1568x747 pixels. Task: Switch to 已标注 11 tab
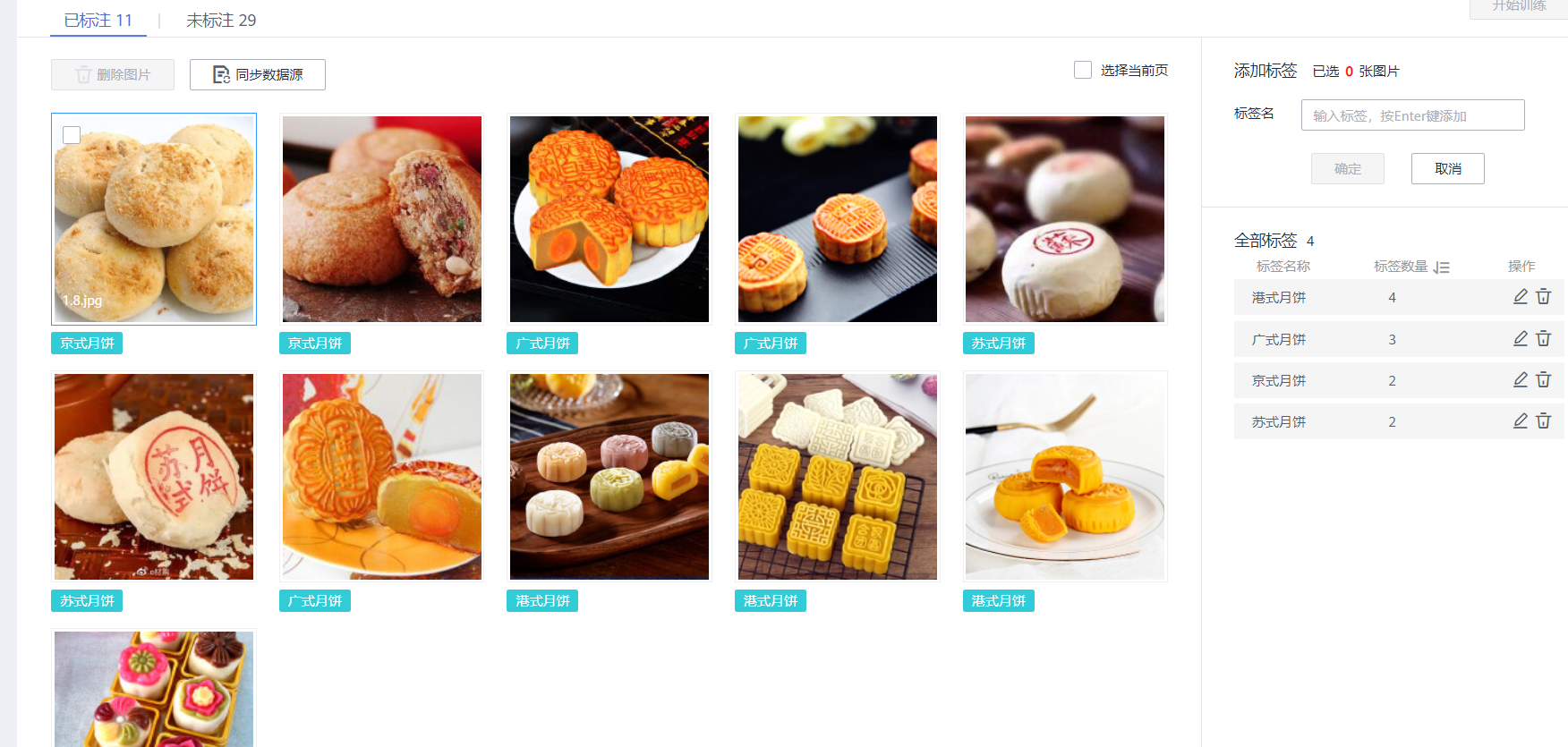(x=98, y=20)
